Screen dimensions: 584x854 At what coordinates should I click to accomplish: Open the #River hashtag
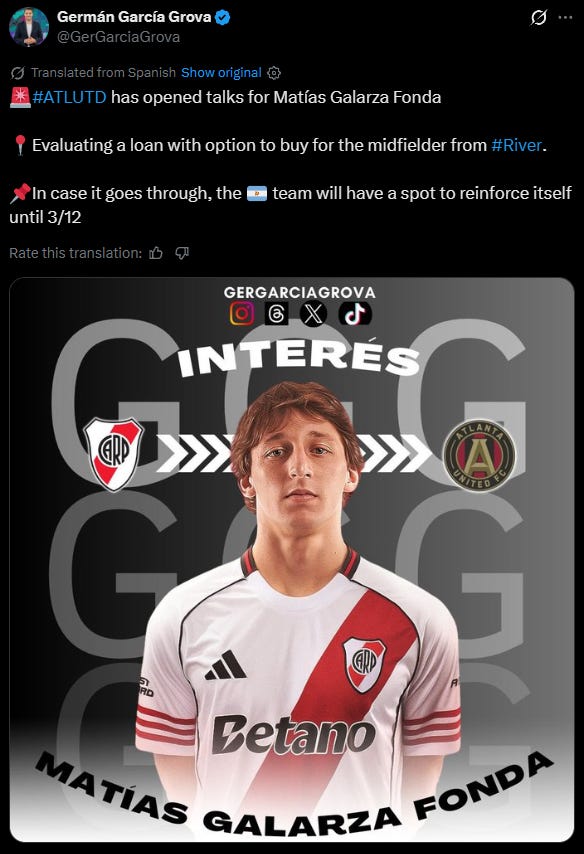[516, 145]
